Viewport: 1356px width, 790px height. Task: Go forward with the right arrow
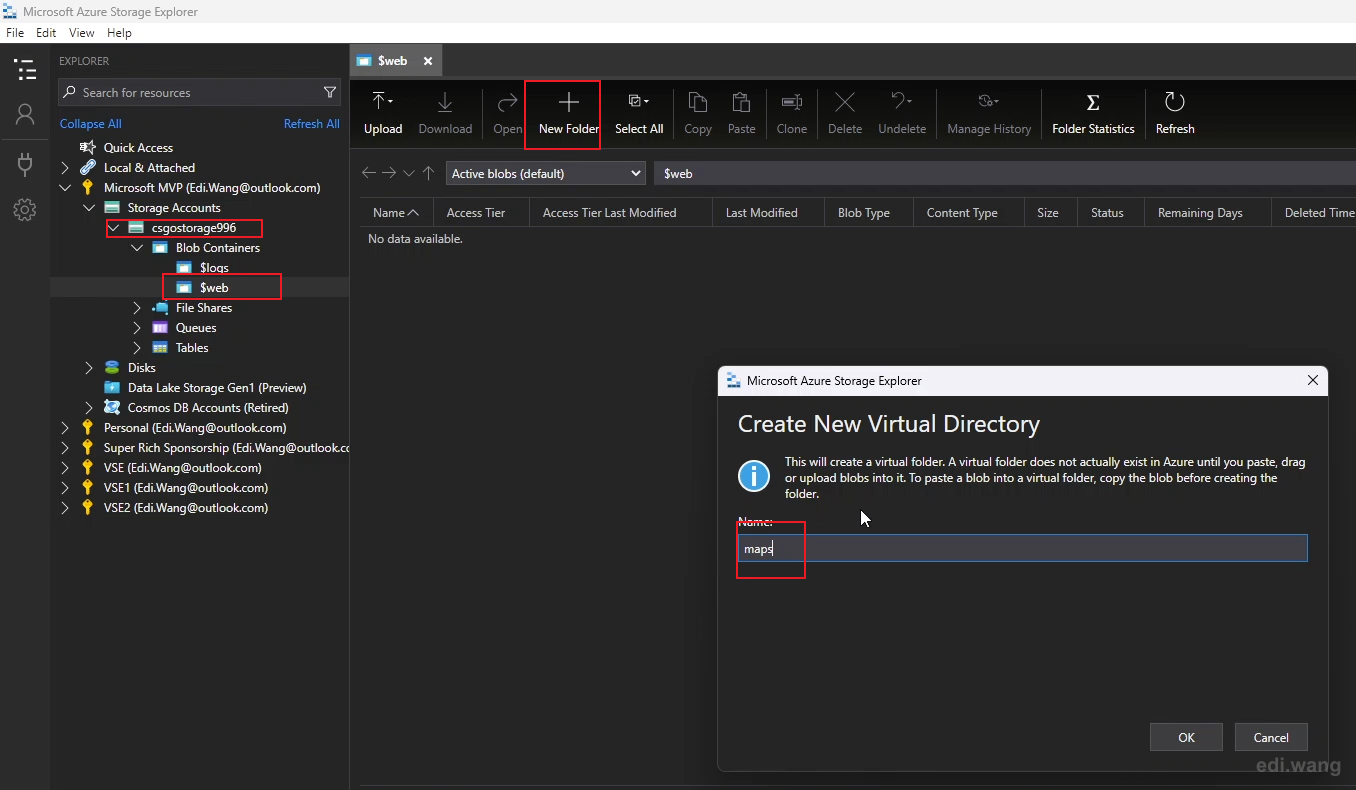tap(389, 173)
